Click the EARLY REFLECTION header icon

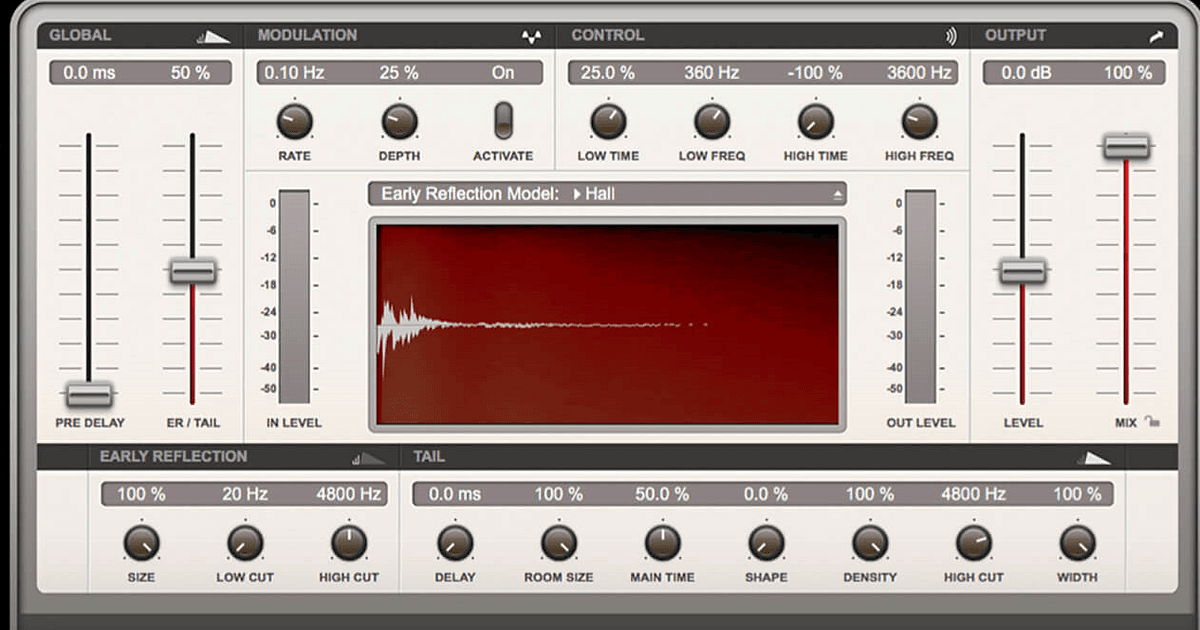[367, 456]
